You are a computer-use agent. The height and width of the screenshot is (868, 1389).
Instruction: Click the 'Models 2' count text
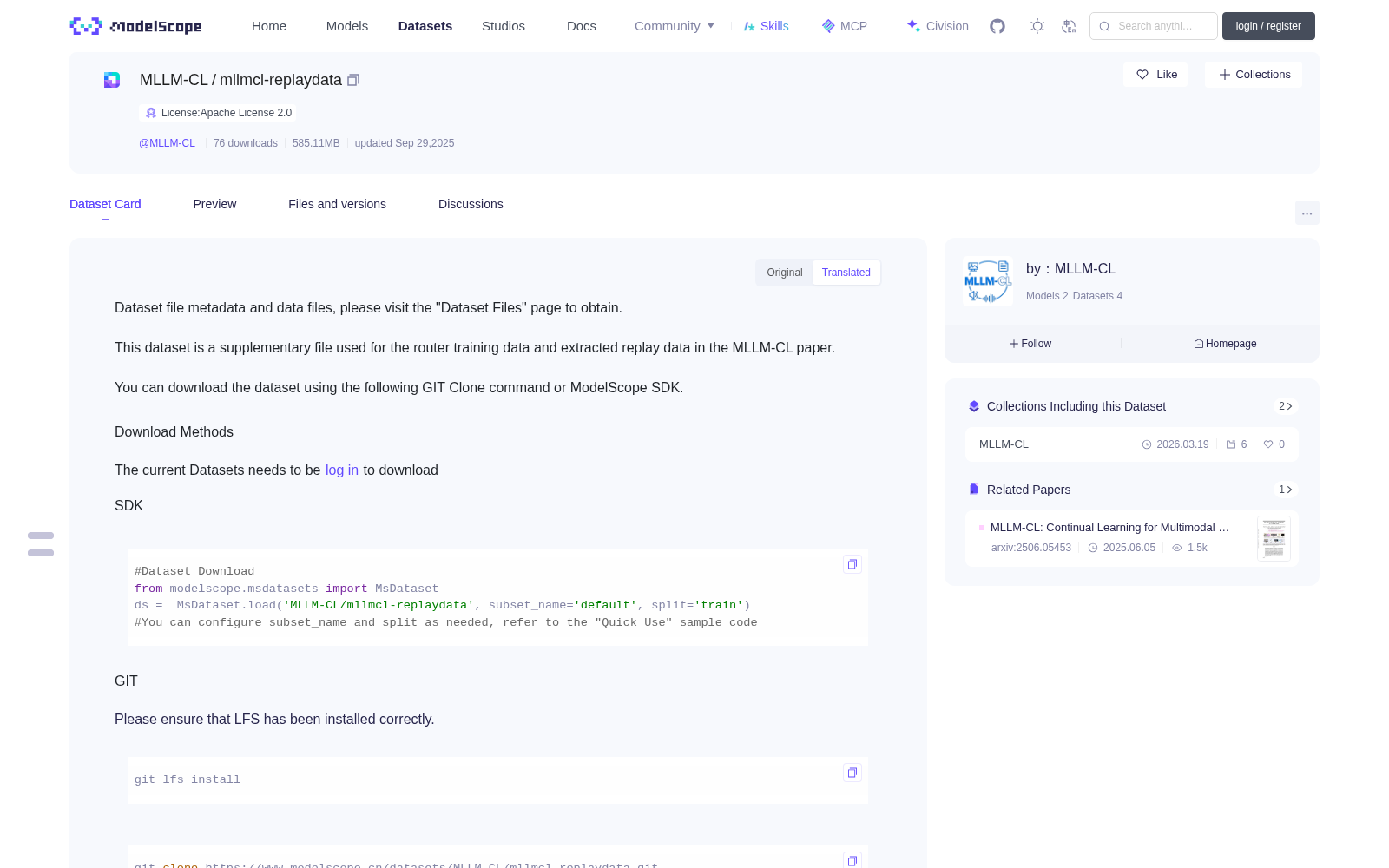(x=1047, y=296)
